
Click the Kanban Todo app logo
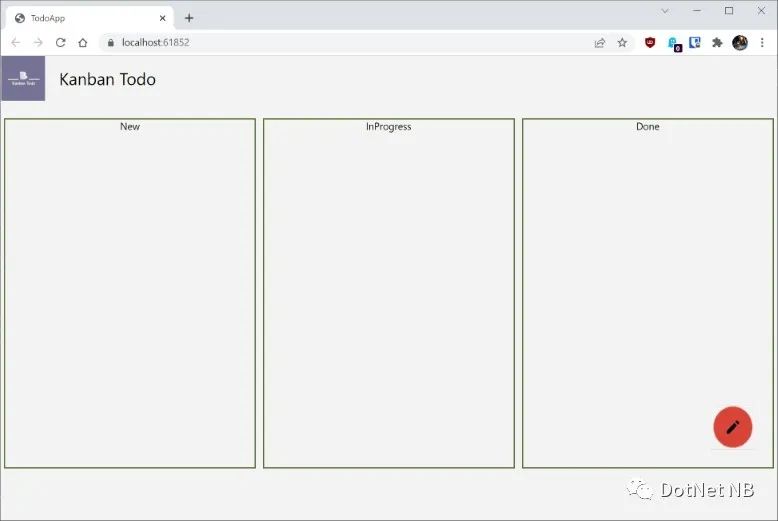coord(23,78)
